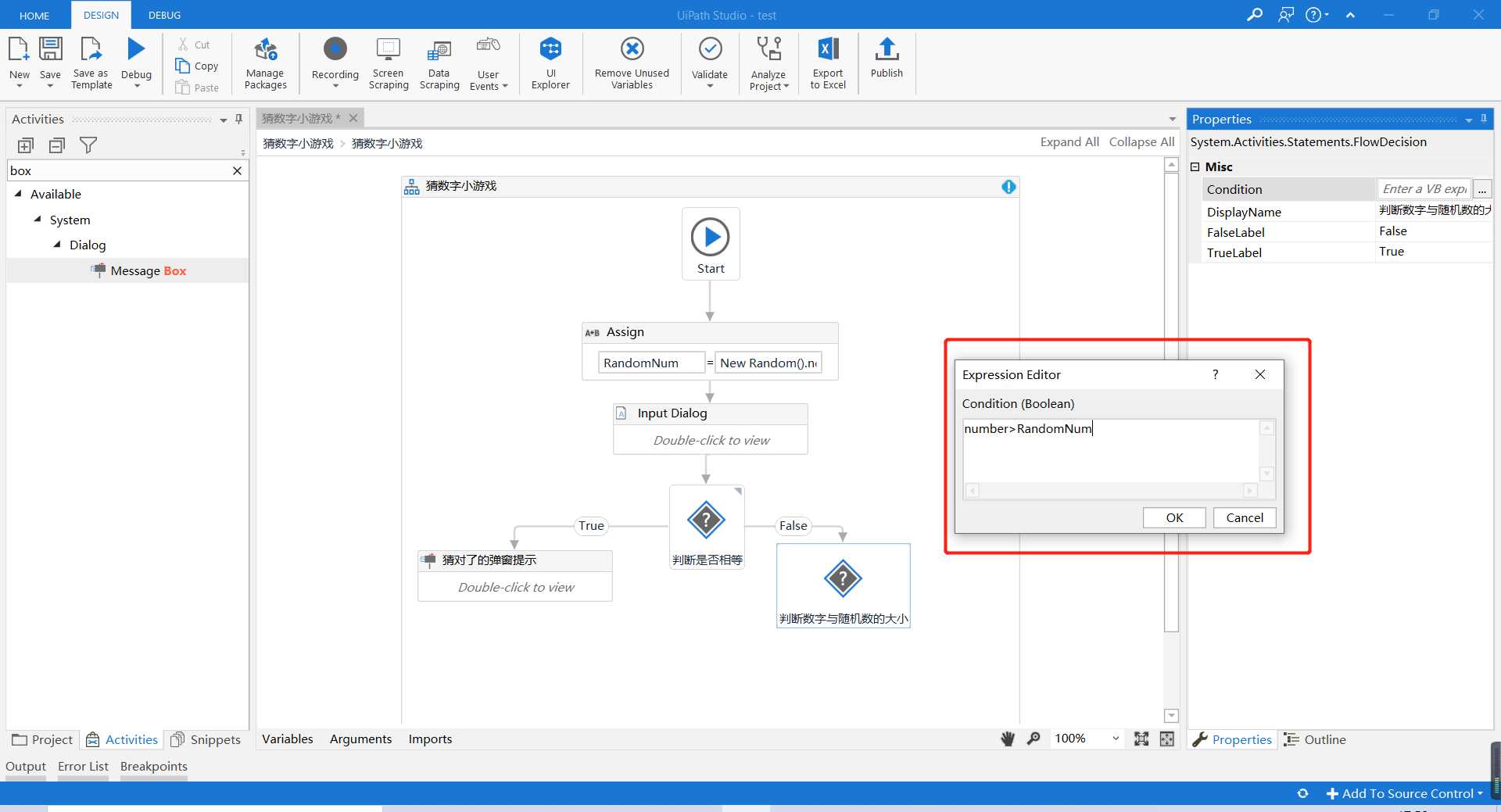
Task: Click the Recording icon
Action: point(335,48)
